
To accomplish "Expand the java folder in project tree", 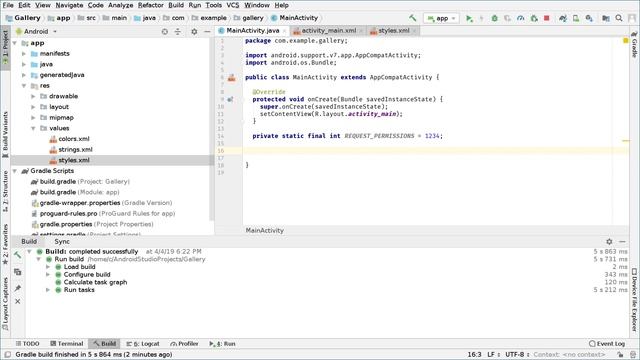I will [24, 64].
